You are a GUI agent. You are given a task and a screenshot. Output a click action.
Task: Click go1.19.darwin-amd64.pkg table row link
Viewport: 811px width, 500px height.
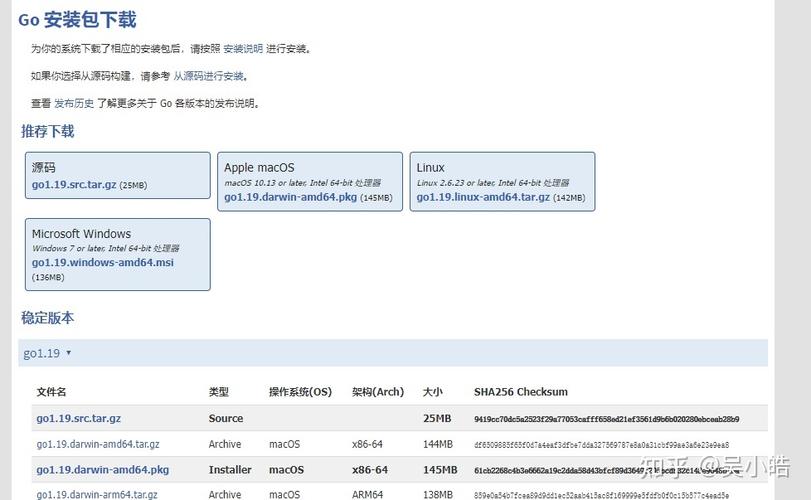[x=102, y=470]
